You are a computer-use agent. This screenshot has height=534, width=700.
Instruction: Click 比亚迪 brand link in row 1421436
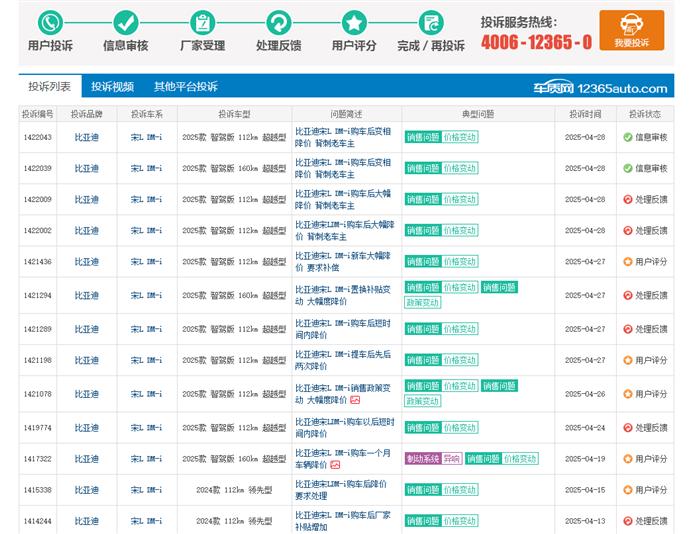[86, 262]
